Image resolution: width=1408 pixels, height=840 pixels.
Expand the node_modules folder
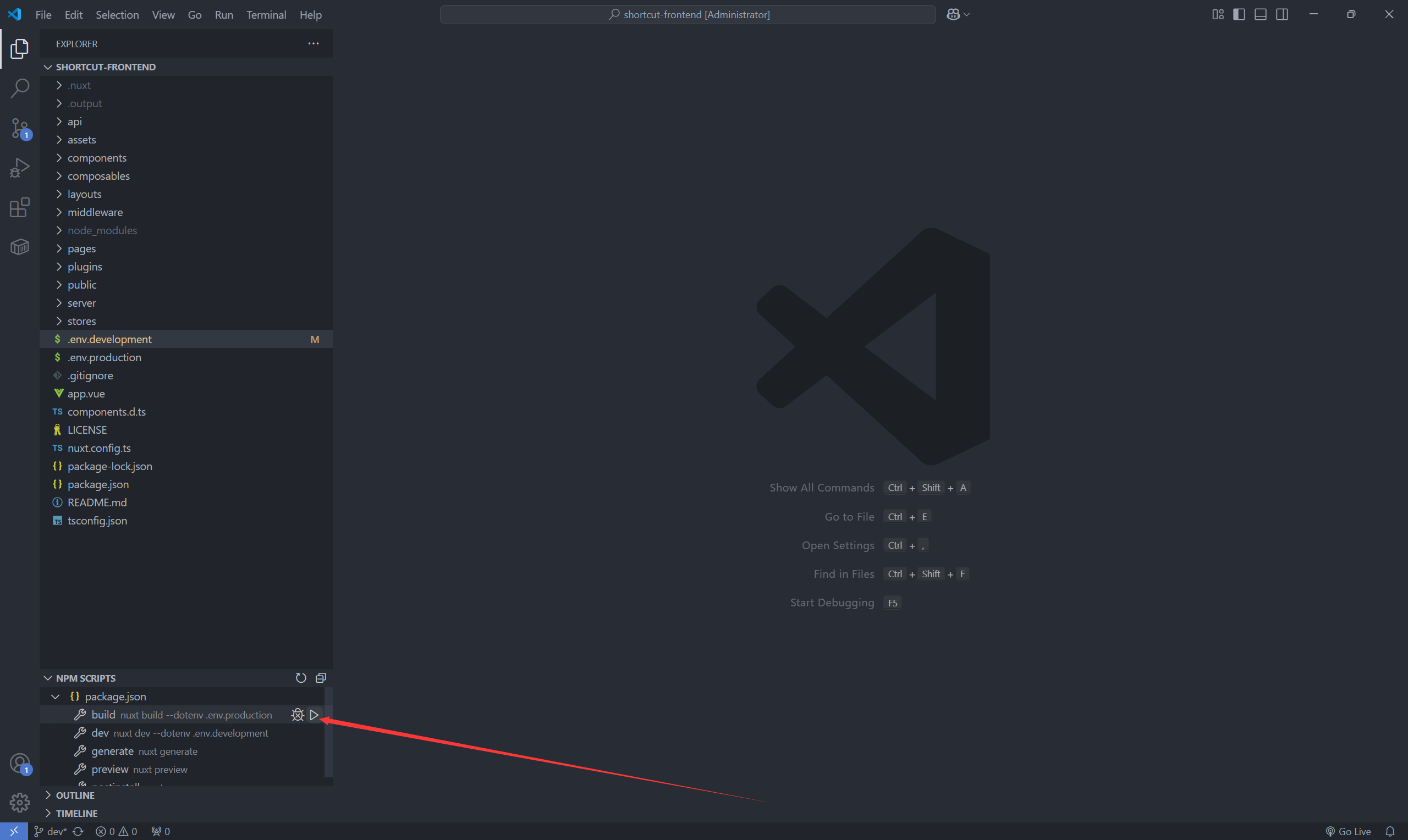(186, 230)
